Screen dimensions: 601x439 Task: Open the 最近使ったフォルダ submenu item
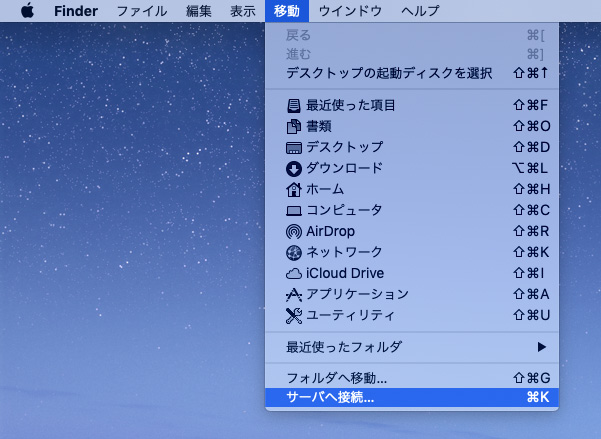(x=412, y=347)
